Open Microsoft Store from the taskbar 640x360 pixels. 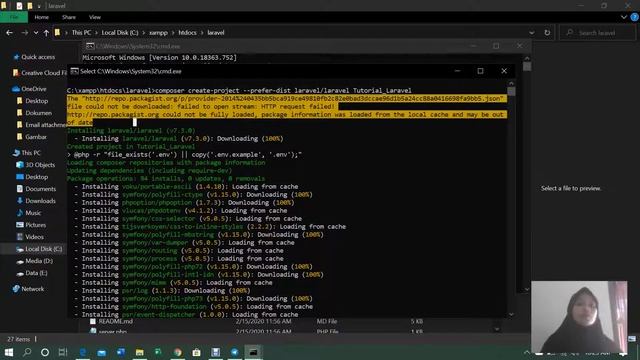(196, 352)
